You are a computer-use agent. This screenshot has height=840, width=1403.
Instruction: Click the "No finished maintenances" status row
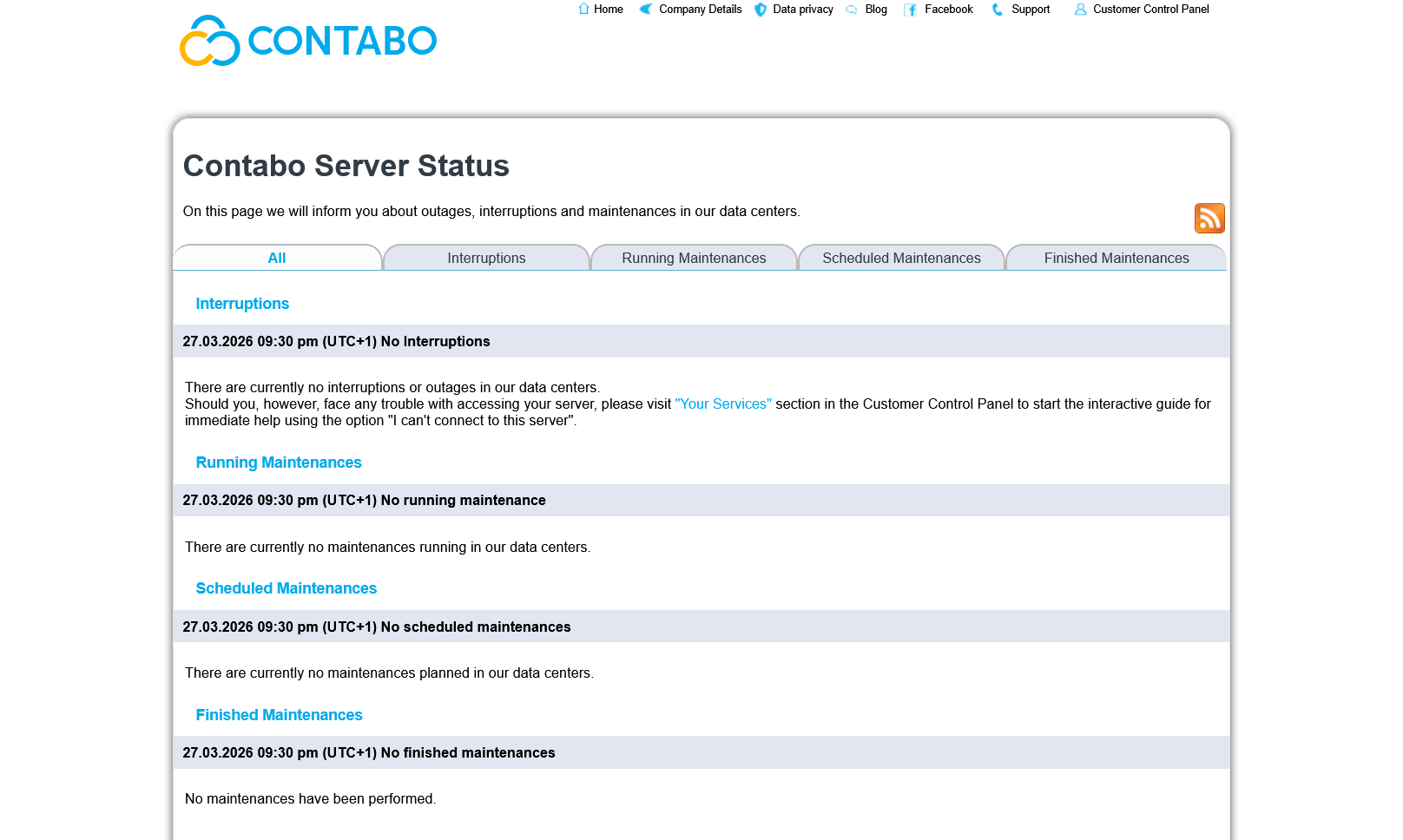(701, 753)
